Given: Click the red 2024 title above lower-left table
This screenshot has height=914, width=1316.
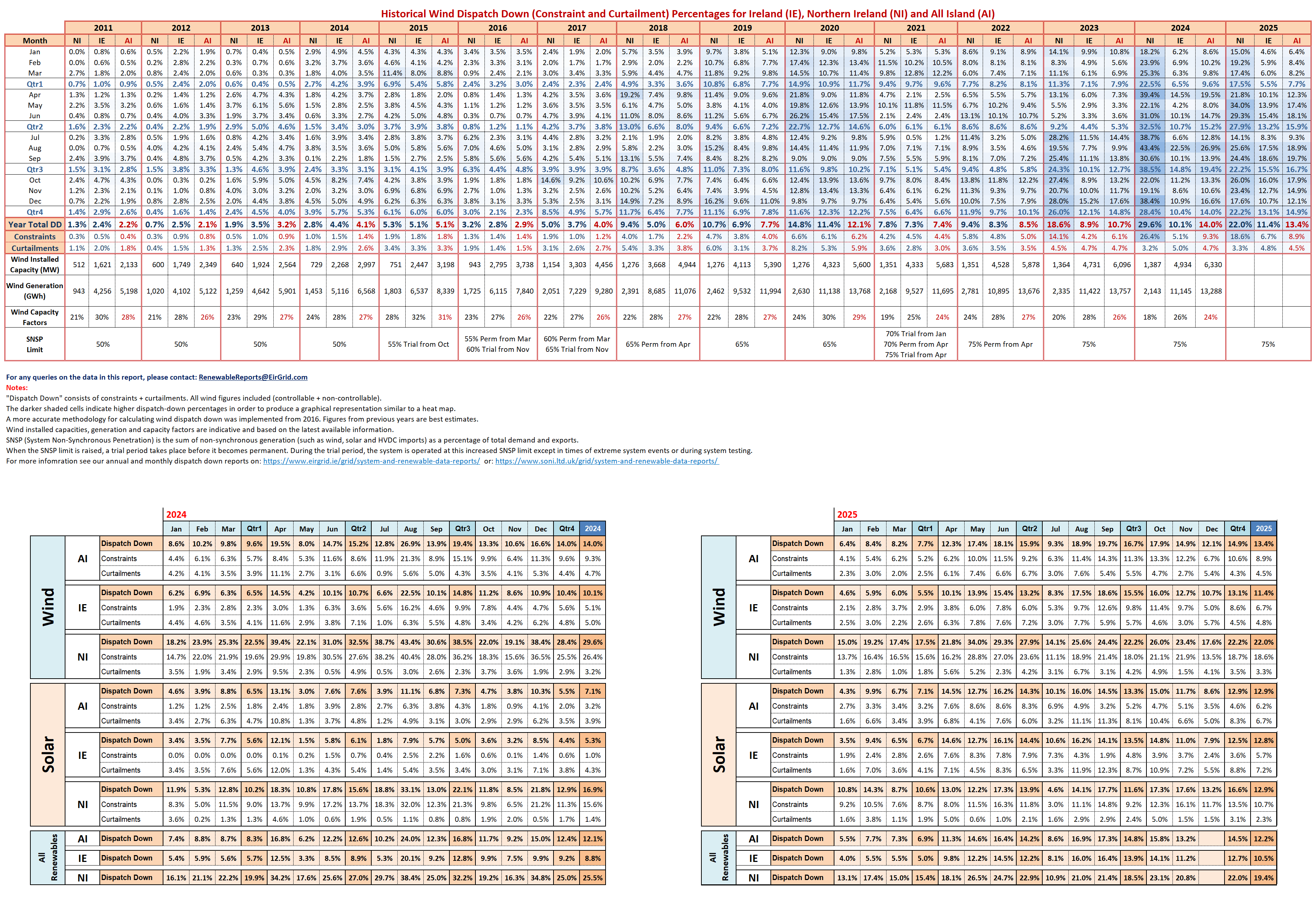Looking at the screenshot, I should 176,514.
